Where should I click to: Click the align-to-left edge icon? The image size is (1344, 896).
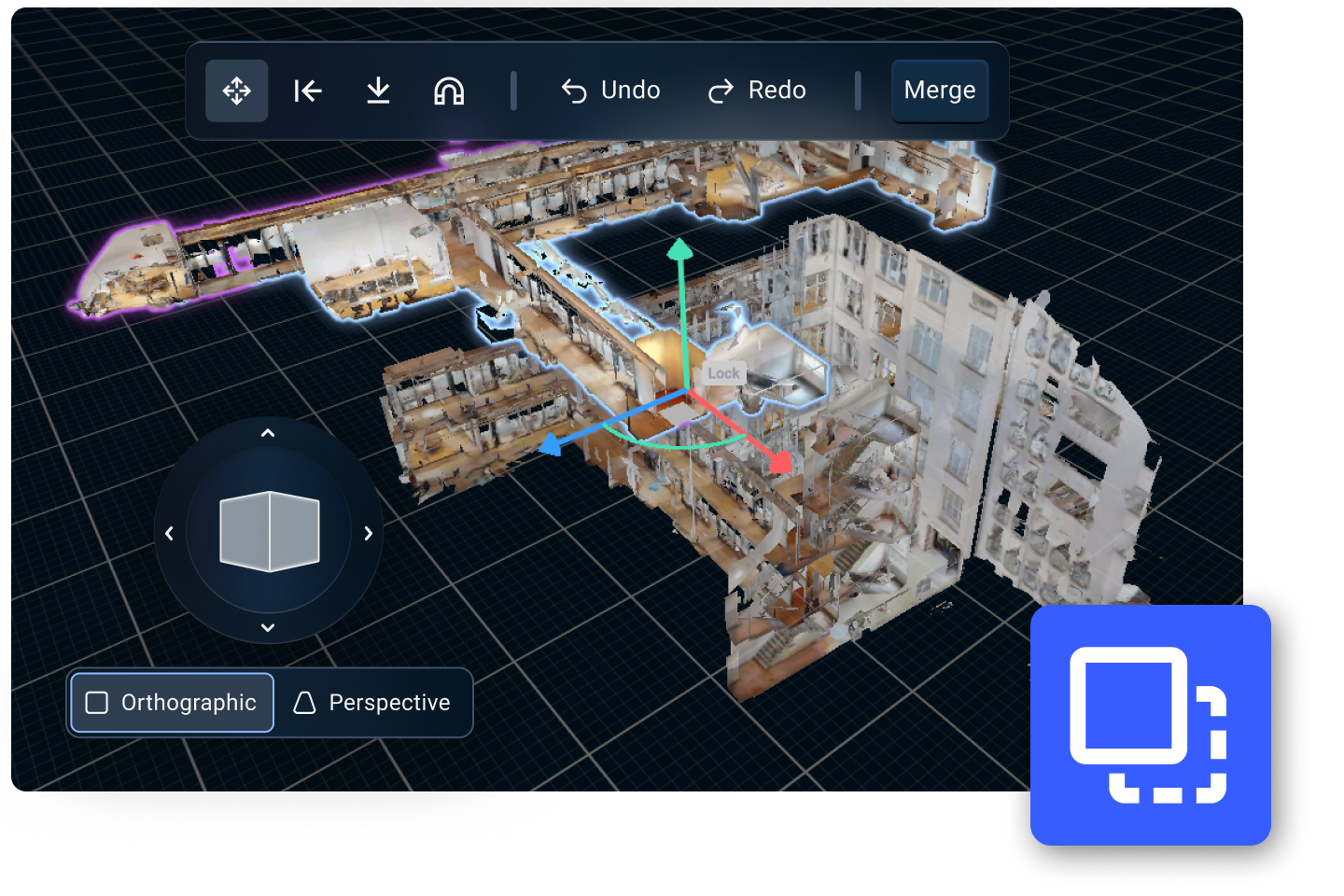(308, 91)
